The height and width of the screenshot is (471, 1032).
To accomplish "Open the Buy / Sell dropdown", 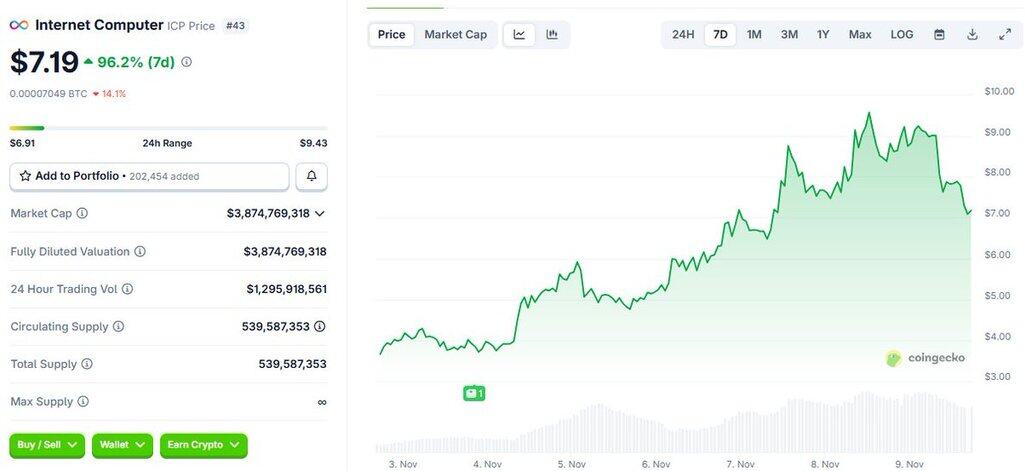I will 47,444.
